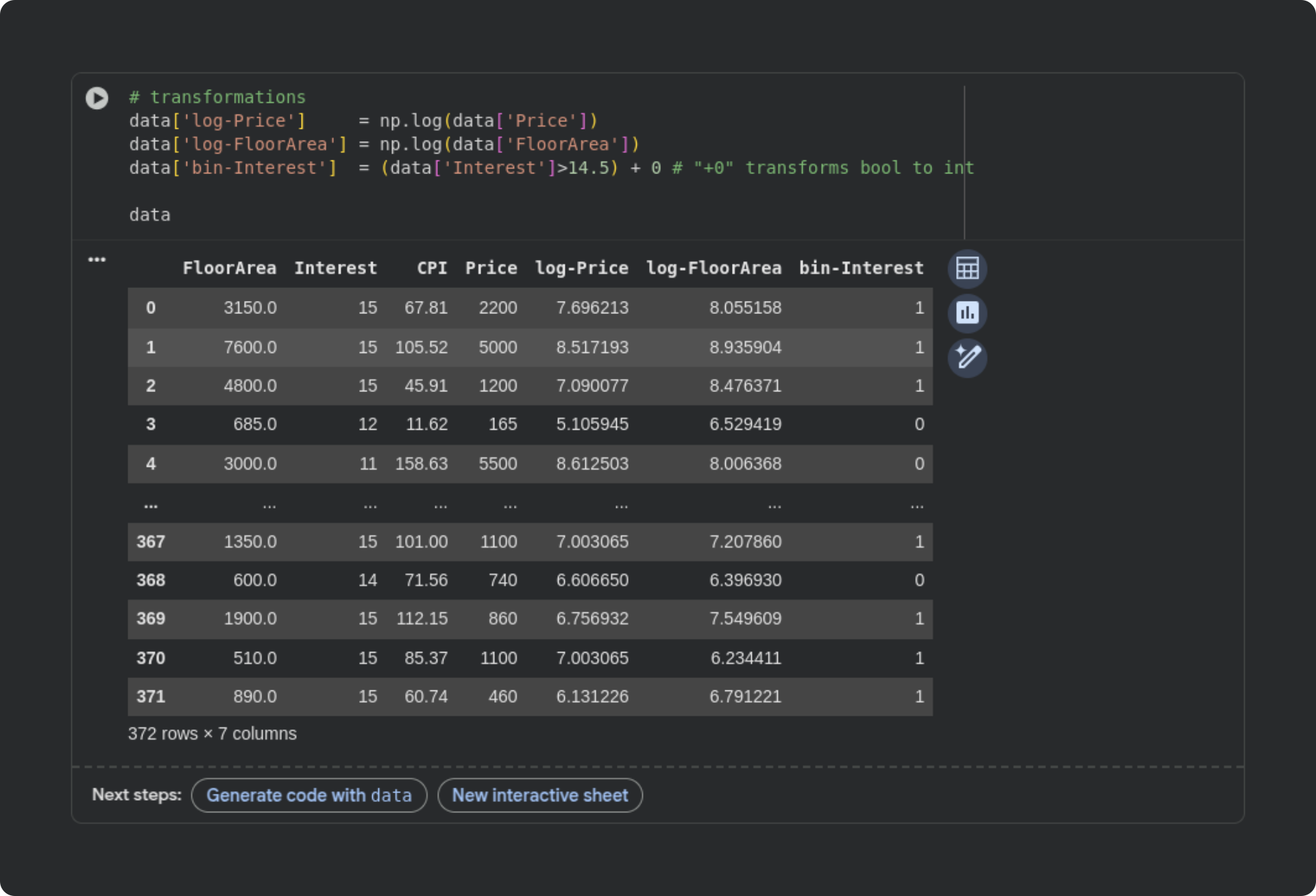This screenshot has height=896, width=1316.
Task: Convert dataframe to interactive table icon
Action: [966, 268]
